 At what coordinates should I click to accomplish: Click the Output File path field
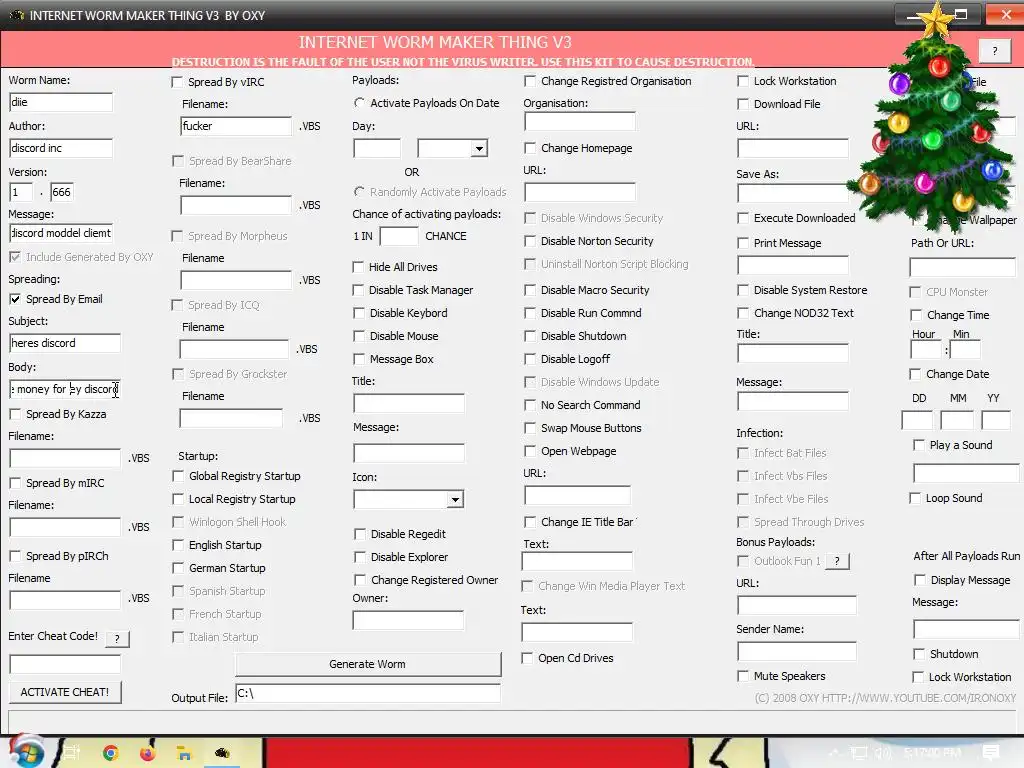pyautogui.click(x=368, y=694)
